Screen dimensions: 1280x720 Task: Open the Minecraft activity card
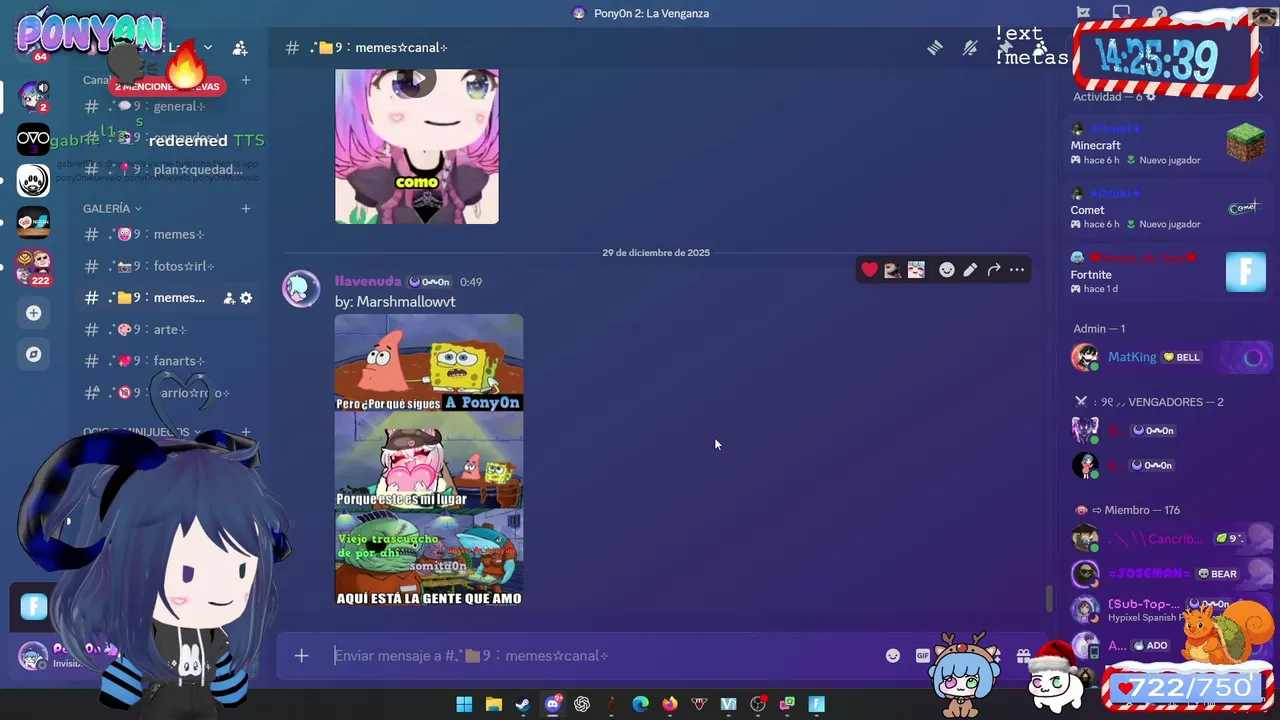pyautogui.click(x=1168, y=145)
